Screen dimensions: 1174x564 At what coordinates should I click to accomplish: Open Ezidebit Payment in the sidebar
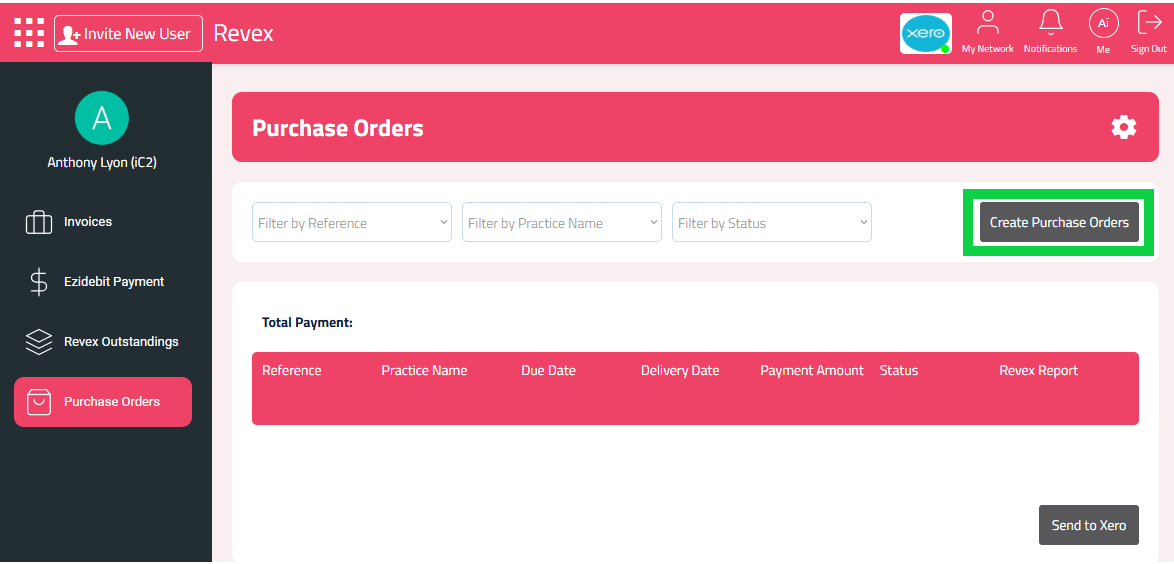[x=103, y=282]
